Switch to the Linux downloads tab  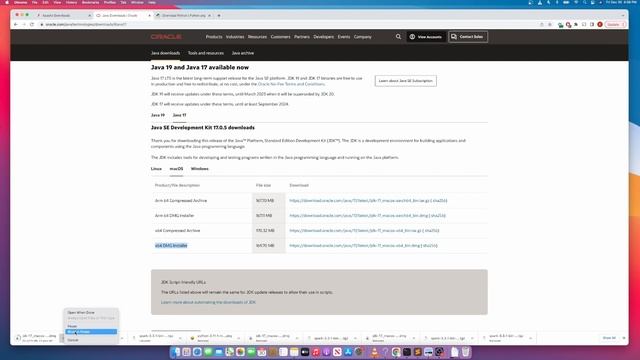click(x=156, y=169)
